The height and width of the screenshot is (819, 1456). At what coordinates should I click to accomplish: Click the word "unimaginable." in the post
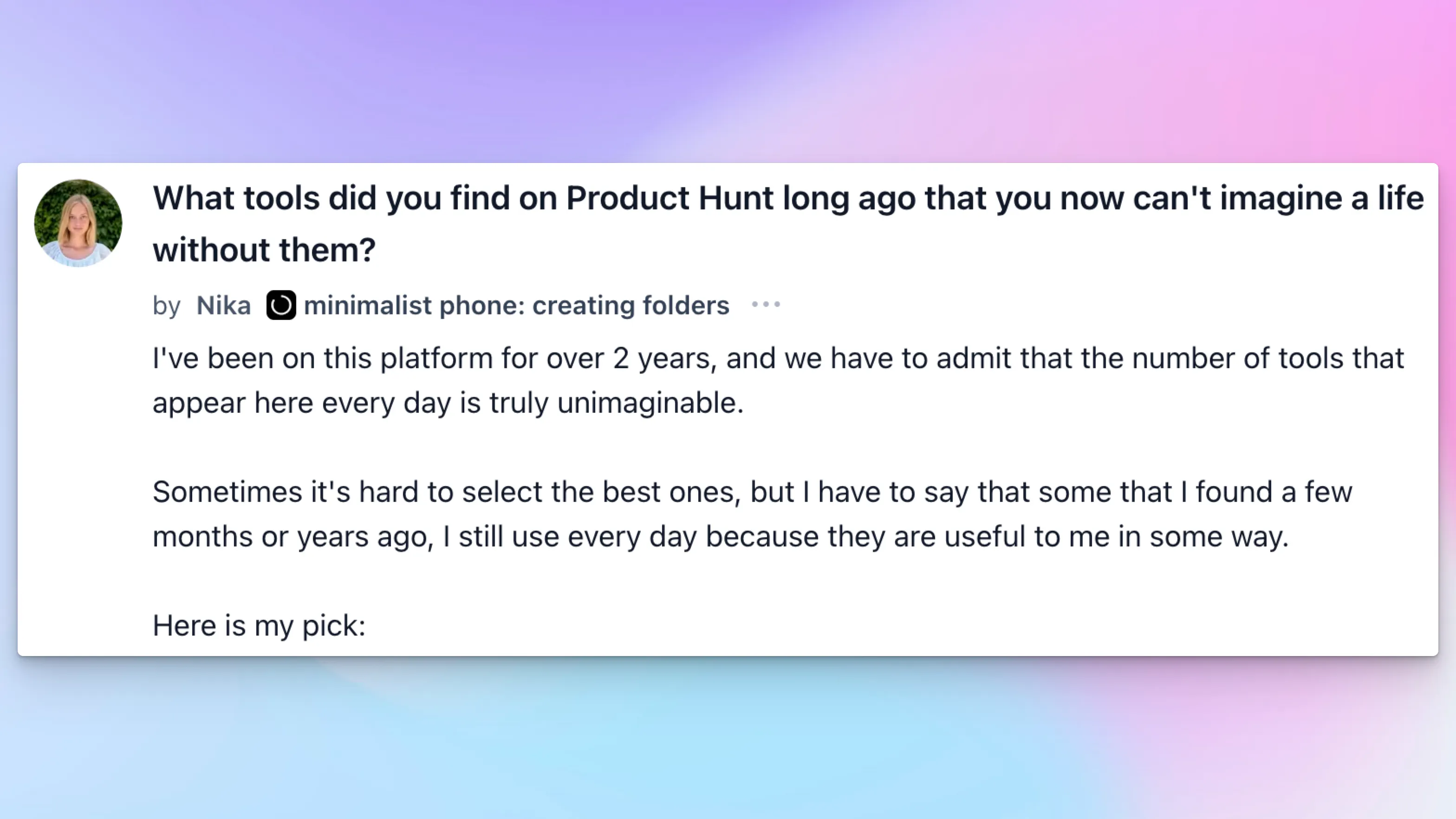click(x=650, y=403)
